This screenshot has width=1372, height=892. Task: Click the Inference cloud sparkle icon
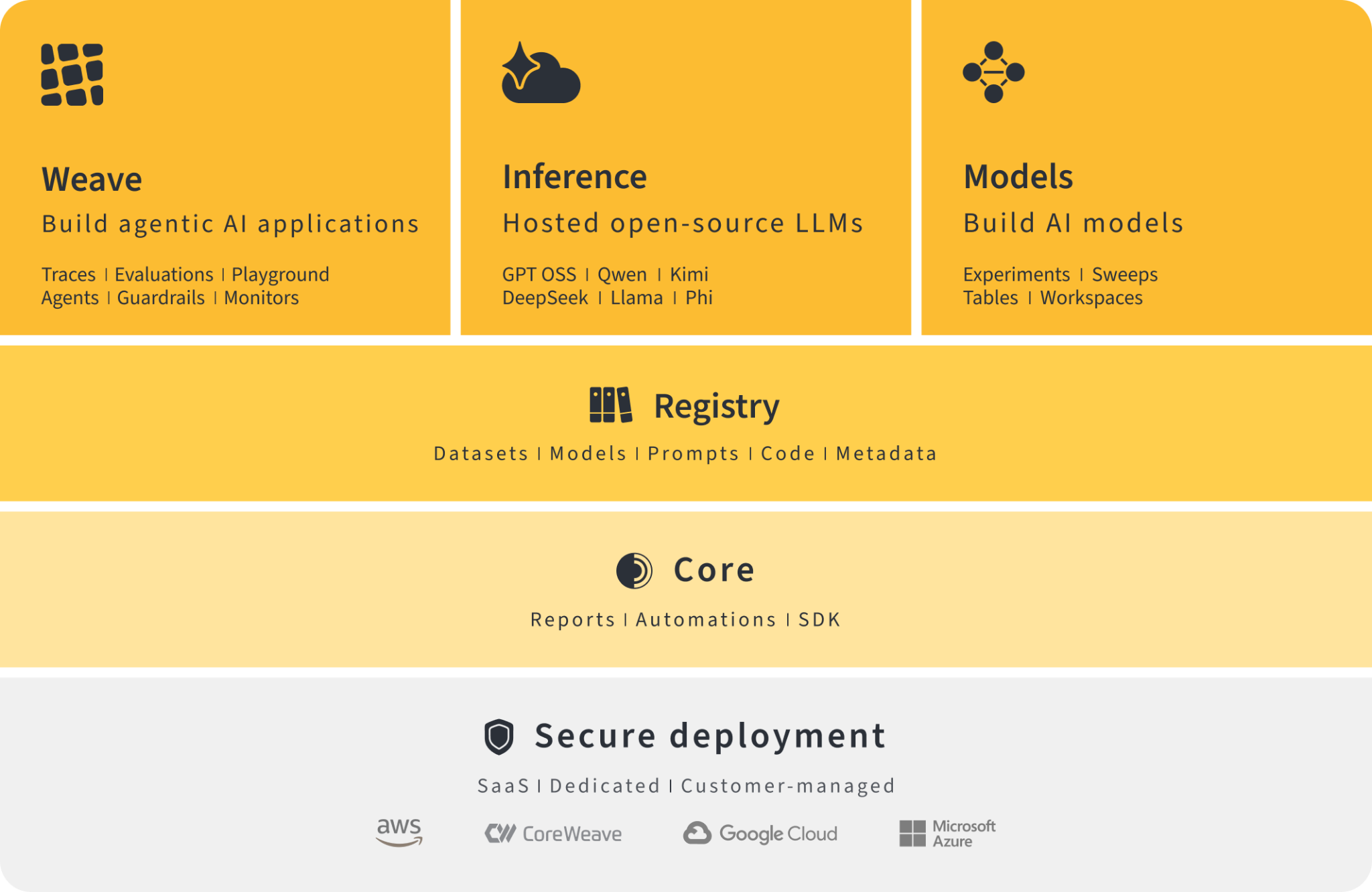(x=540, y=73)
